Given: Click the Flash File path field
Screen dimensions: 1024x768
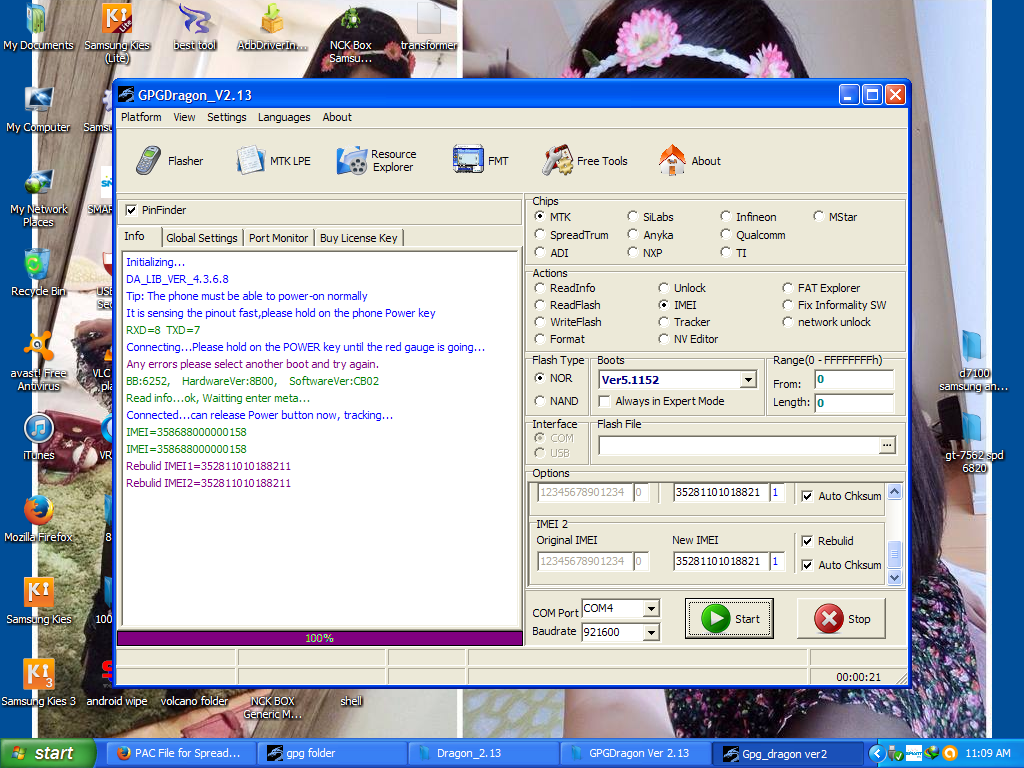Looking at the screenshot, I should pos(737,445).
